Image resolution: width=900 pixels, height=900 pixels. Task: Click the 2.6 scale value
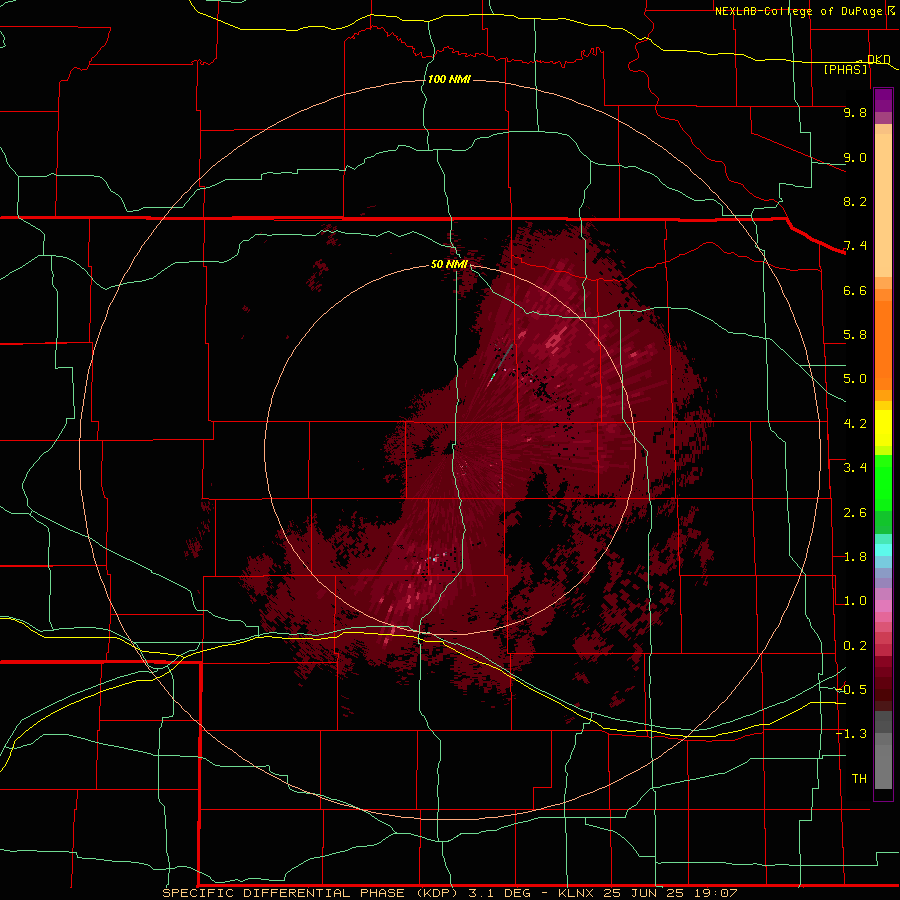click(x=855, y=513)
